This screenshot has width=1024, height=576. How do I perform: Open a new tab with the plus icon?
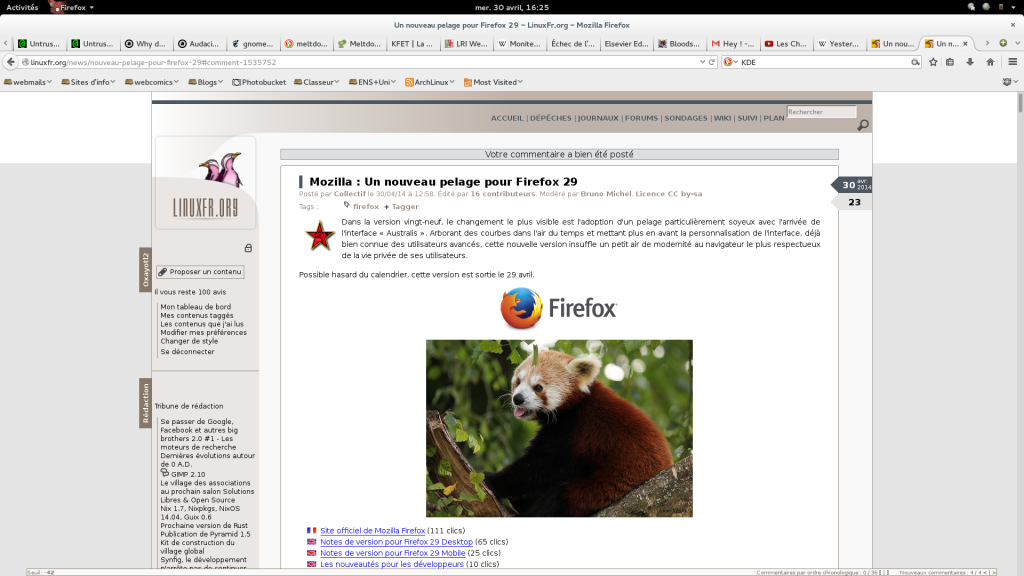tap(1003, 44)
